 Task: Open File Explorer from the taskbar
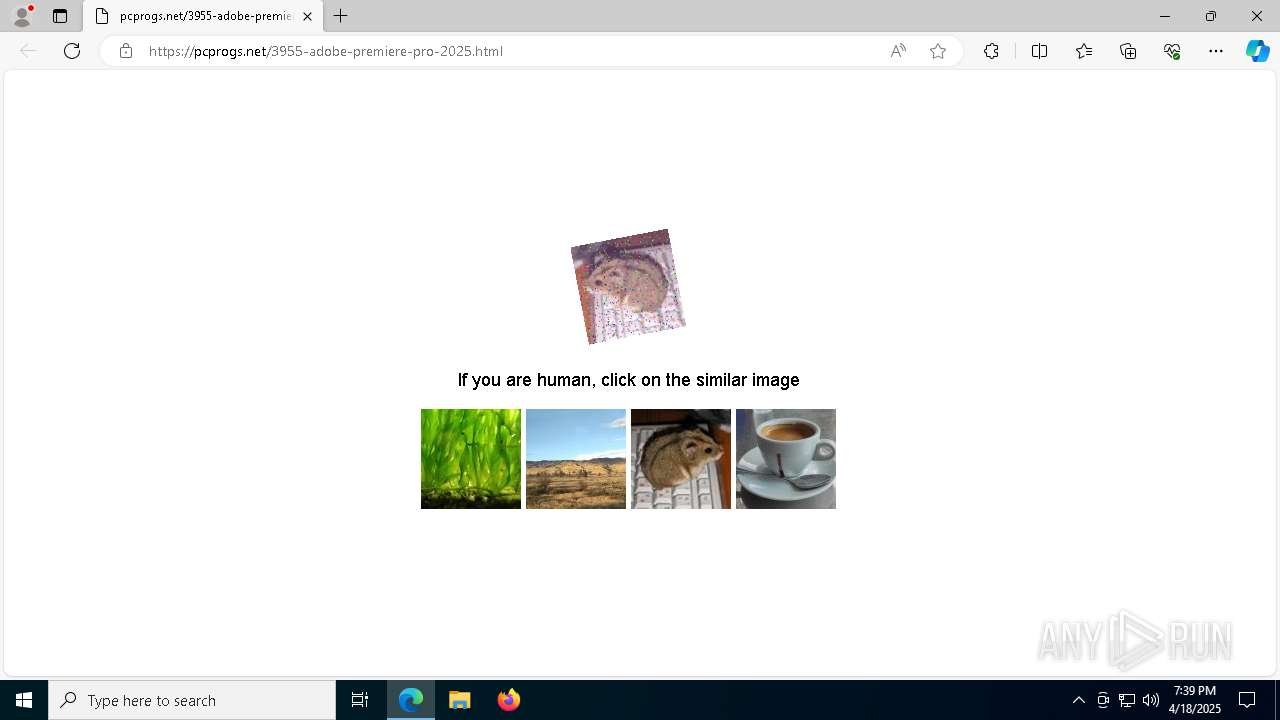pos(460,700)
